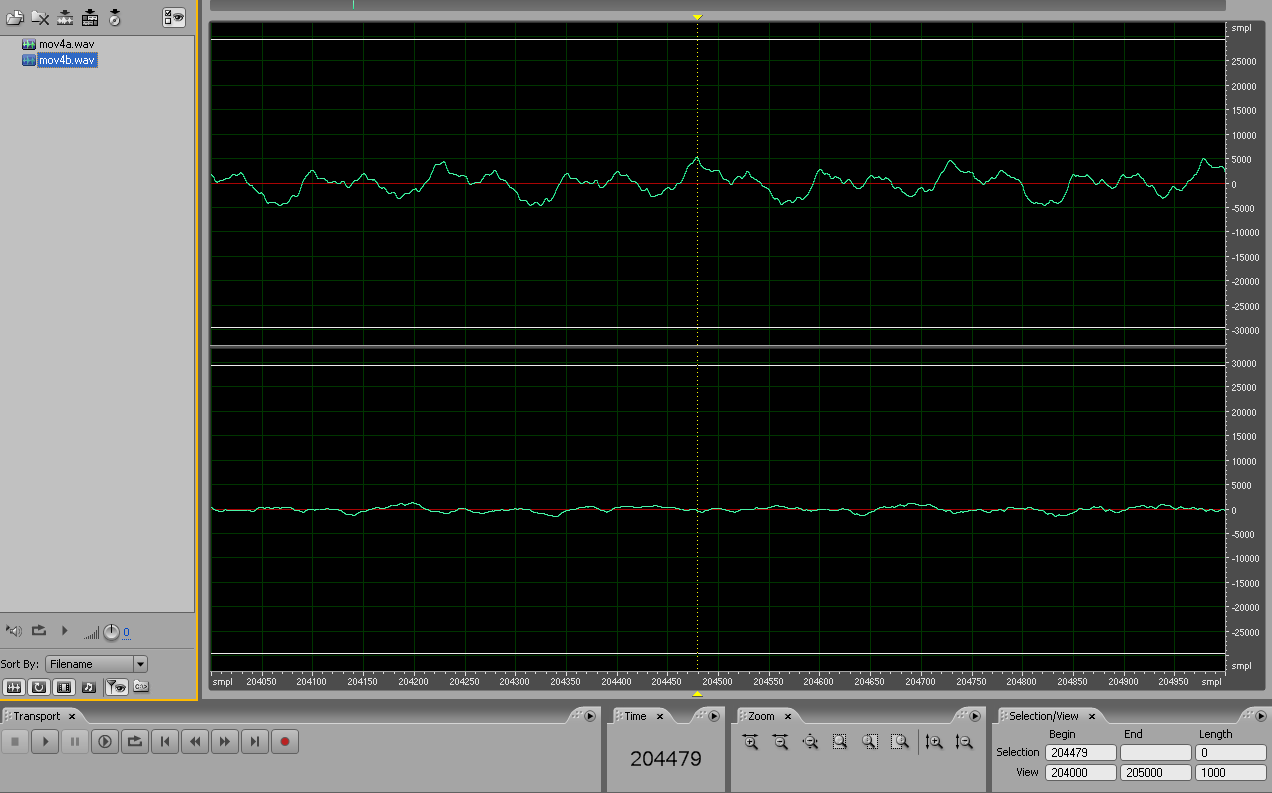
Task: Close the Selection/View panel tab
Action: click(x=1092, y=717)
